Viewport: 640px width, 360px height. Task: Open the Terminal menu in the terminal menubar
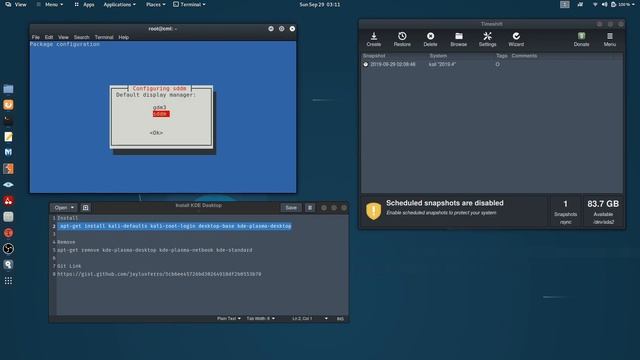coord(104,37)
